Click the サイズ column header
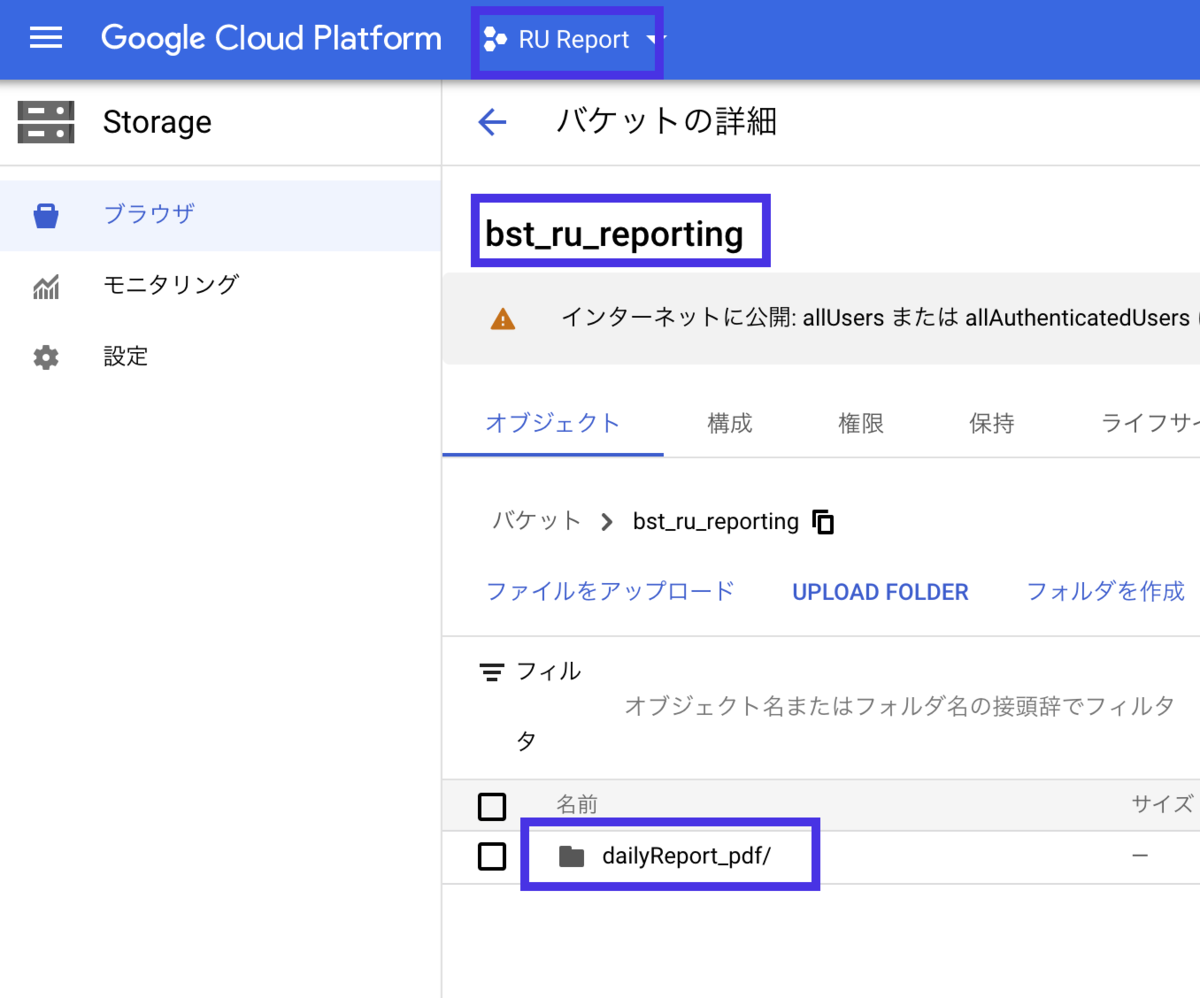Screen dimensions: 1200x998 pos(1162,805)
